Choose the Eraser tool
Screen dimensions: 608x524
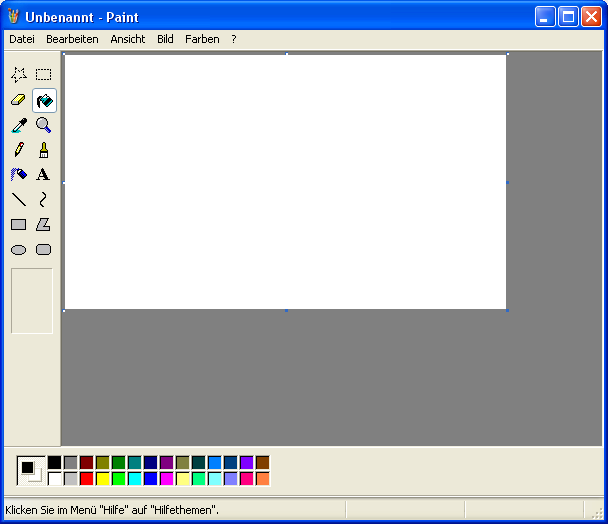(x=19, y=100)
